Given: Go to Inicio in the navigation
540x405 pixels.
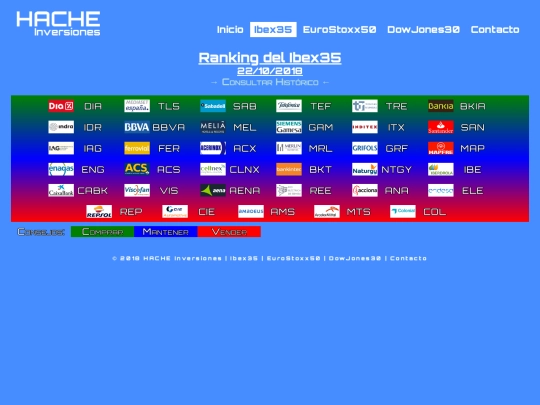Looking at the screenshot, I should (230, 30).
